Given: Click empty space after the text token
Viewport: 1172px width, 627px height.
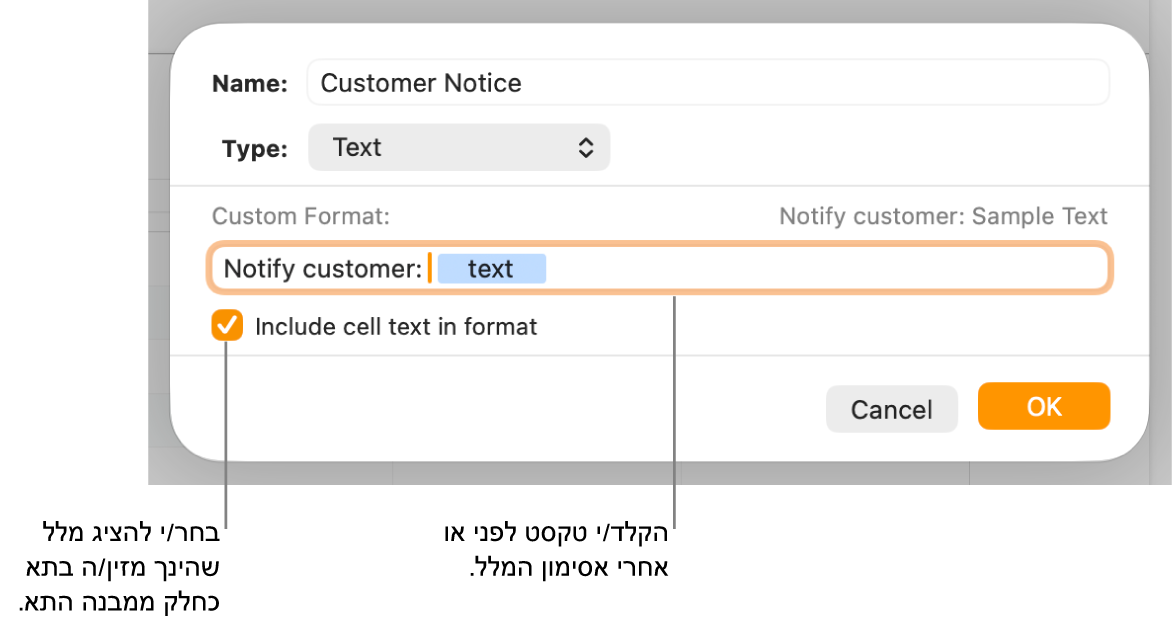Looking at the screenshot, I should (820, 269).
